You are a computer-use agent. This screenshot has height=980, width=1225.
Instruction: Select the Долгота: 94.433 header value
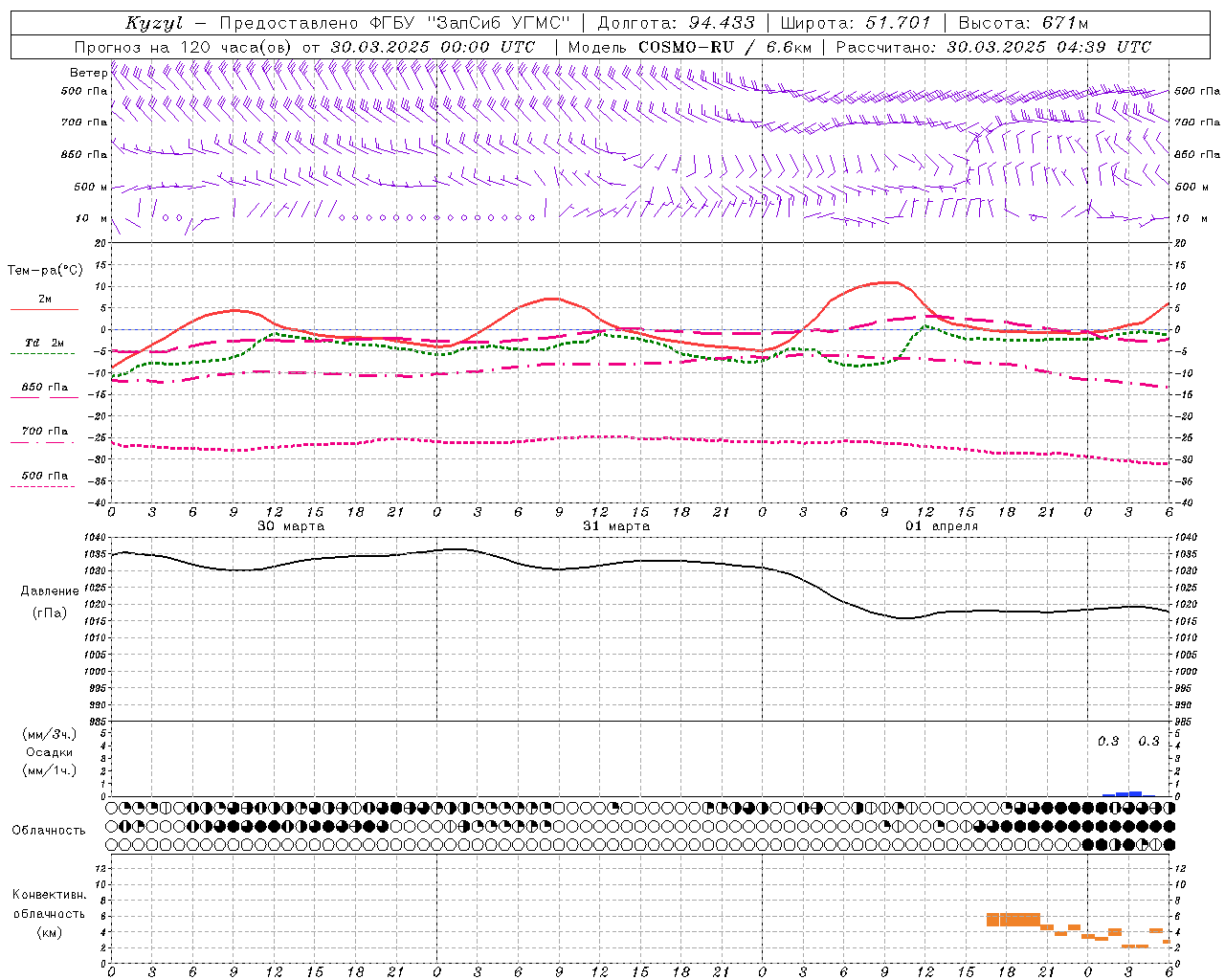pos(676,23)
